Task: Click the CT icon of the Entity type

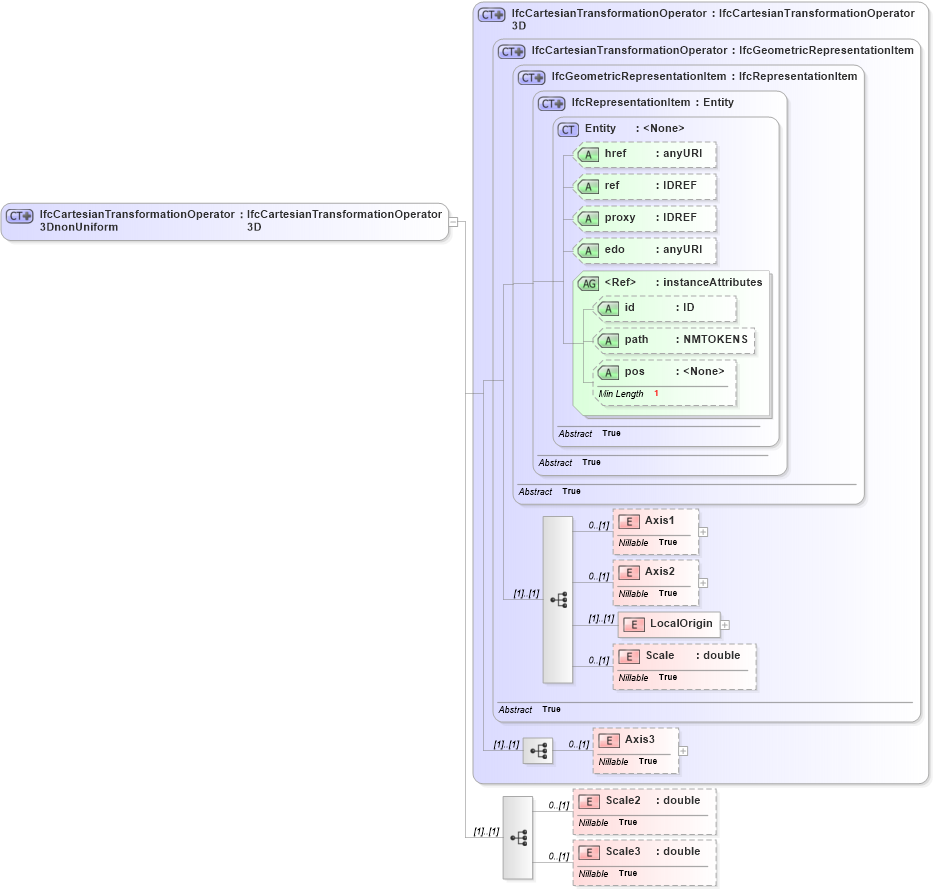Action: 567,128
